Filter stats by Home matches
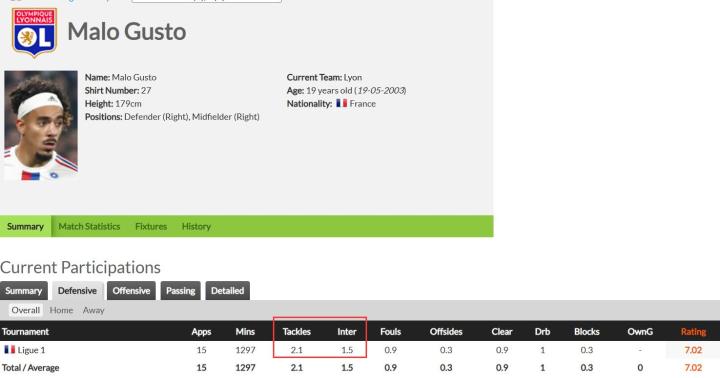The image size is (720, 378). point(61,310)
